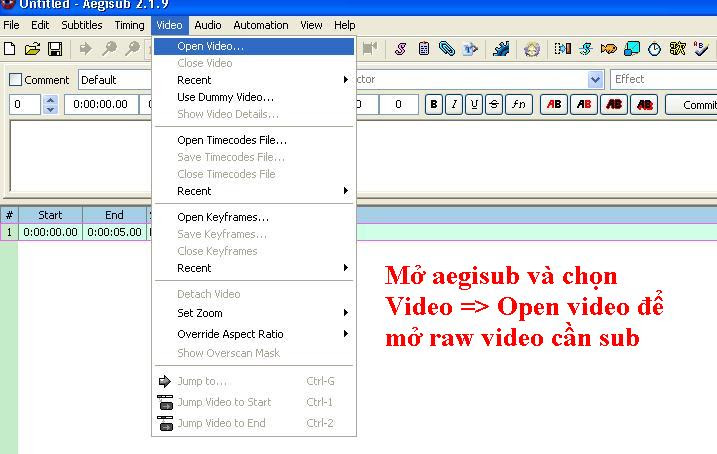The width and height of the screenshot is (717, 454).
Task: Choose Open Timecodes File… menu entry
Action: tap(254, 140)
